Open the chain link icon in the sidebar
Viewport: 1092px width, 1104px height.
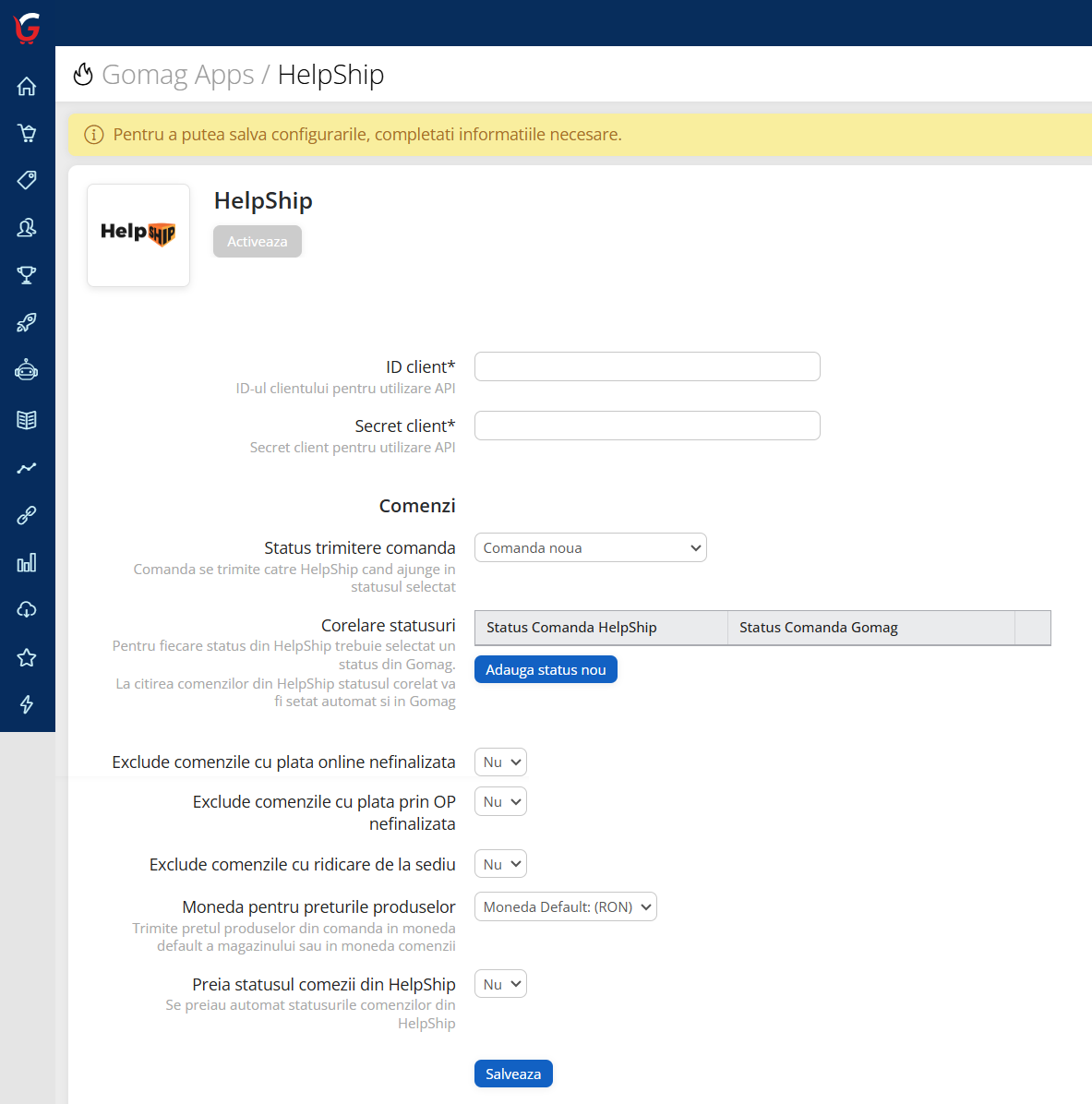pos(27,515)
